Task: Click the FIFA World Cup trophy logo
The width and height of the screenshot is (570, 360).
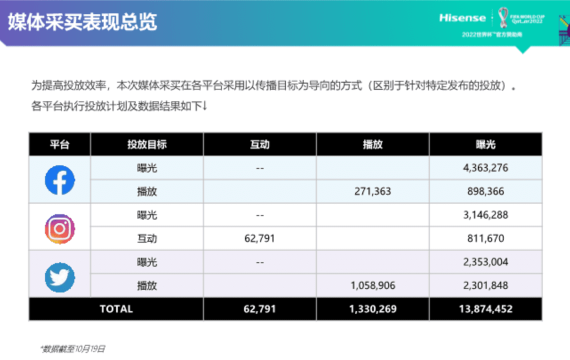Action: (503, 18)
